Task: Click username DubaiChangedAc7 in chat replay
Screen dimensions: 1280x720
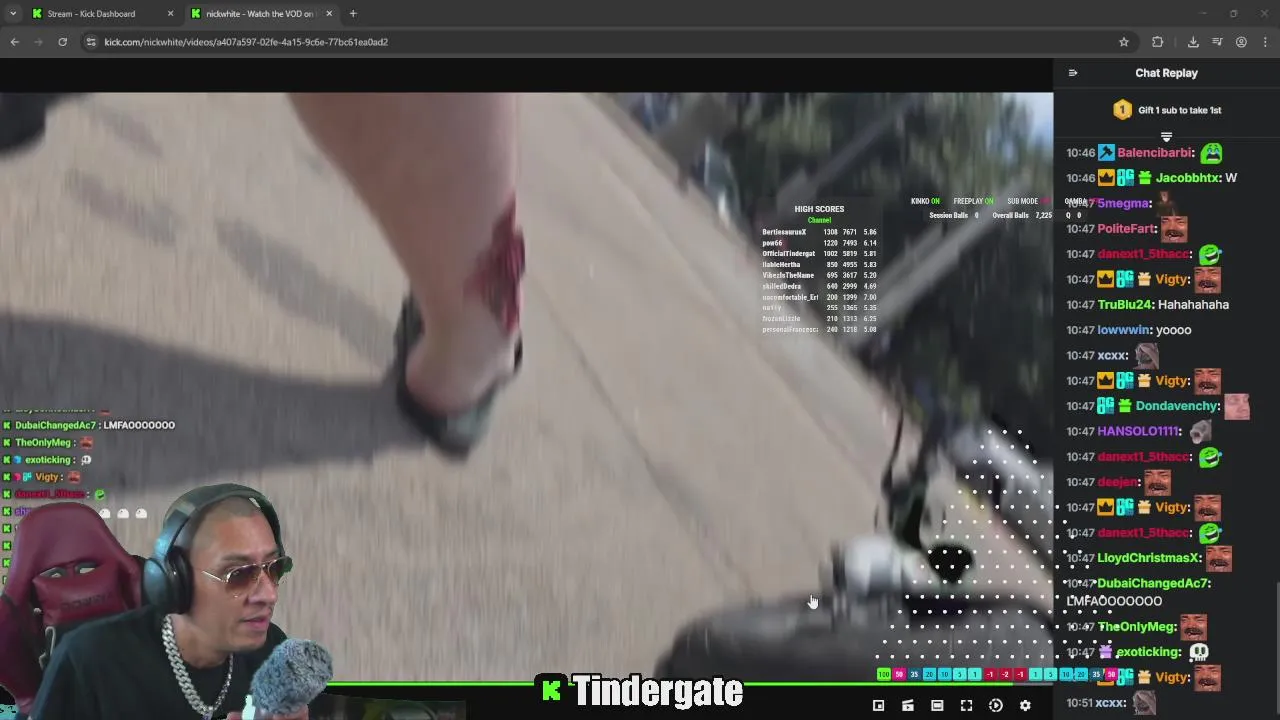Action: [1154, 583]
